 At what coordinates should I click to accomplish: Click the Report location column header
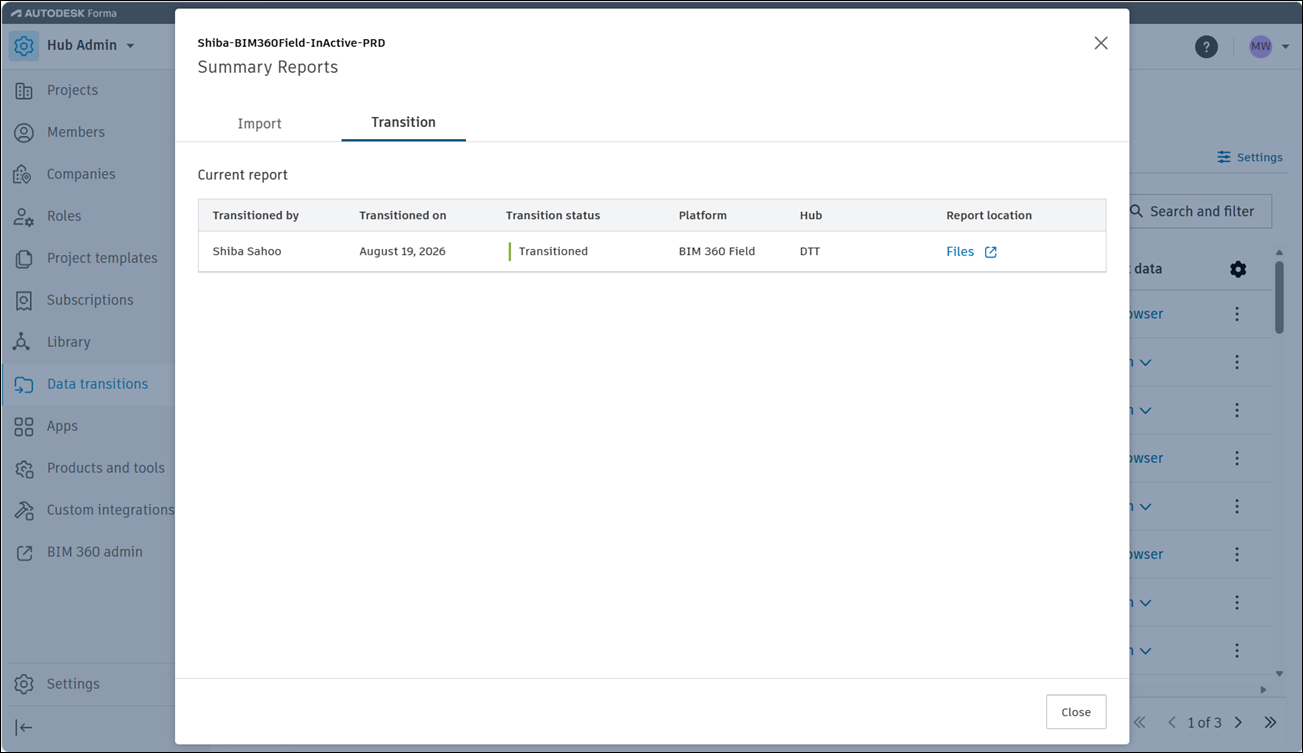coord(989,215)
